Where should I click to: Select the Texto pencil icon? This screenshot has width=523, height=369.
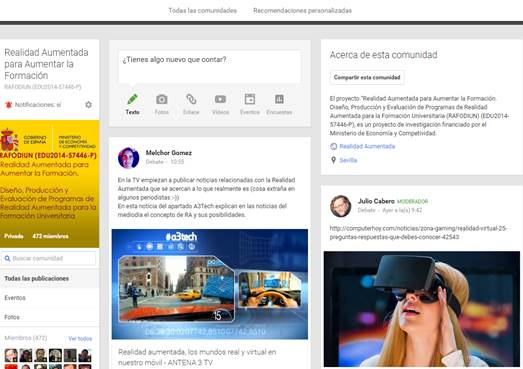point(132,99)
